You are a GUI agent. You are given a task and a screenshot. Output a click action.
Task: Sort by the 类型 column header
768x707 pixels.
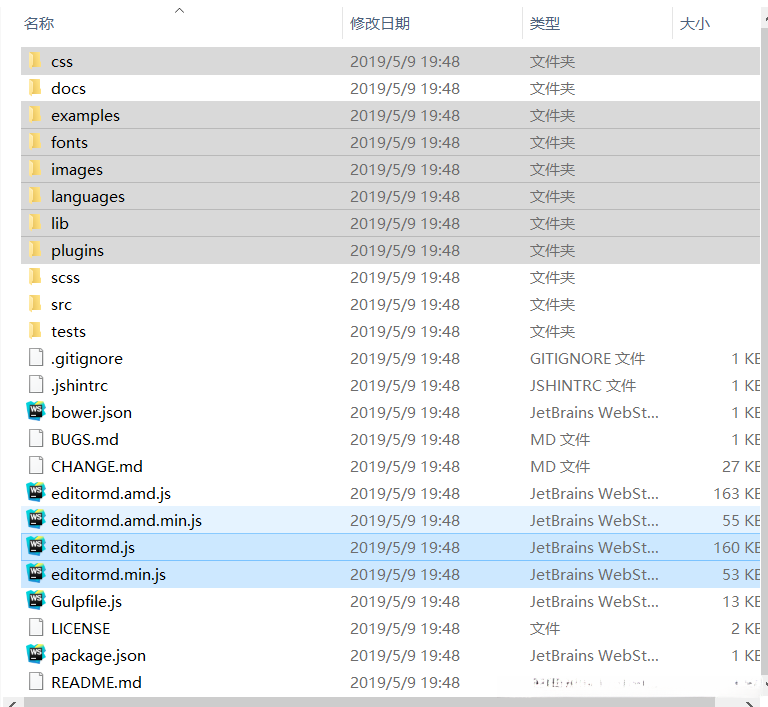point(544,23)
